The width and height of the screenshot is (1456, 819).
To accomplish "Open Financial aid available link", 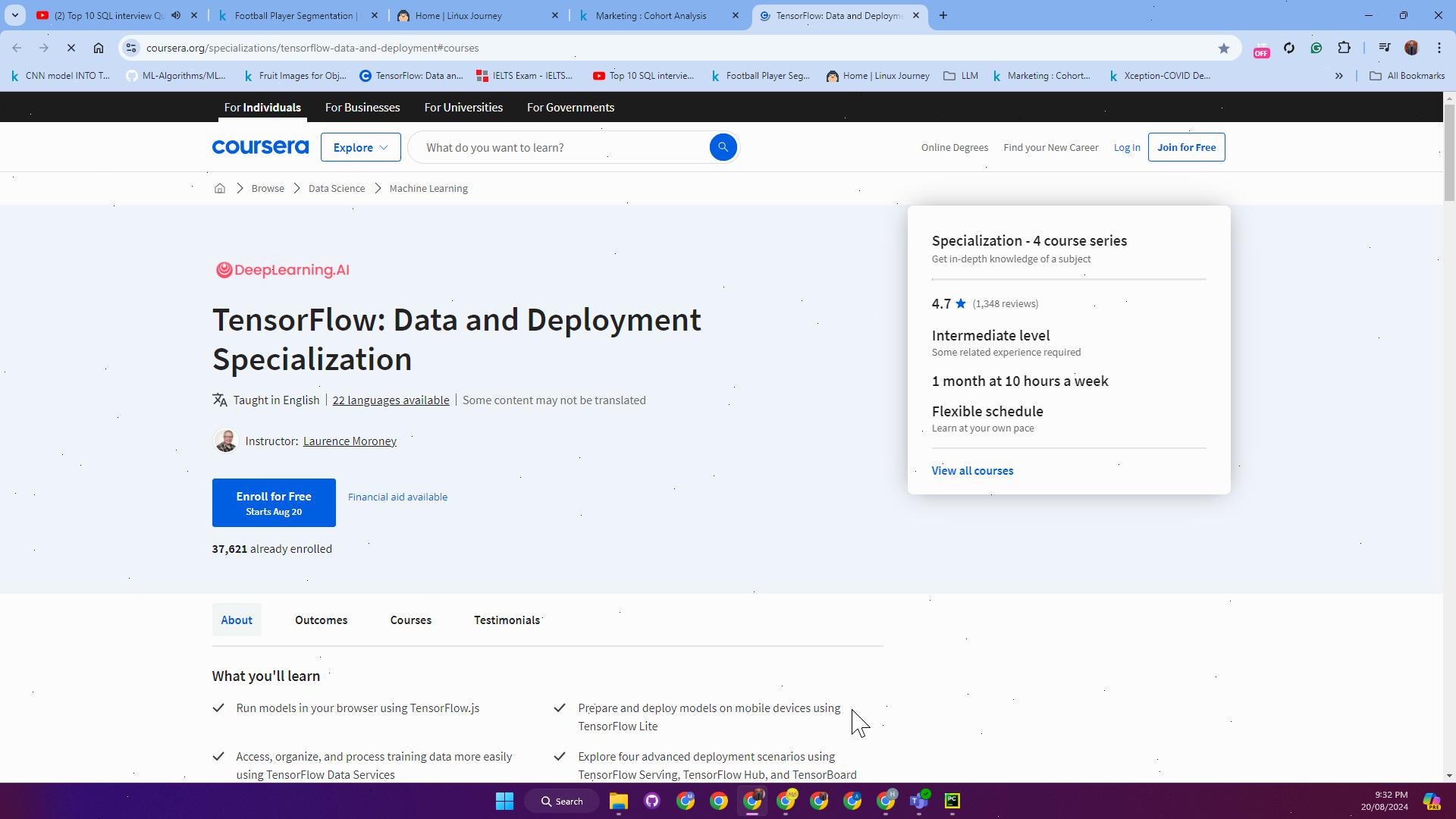I will point(397,497).
